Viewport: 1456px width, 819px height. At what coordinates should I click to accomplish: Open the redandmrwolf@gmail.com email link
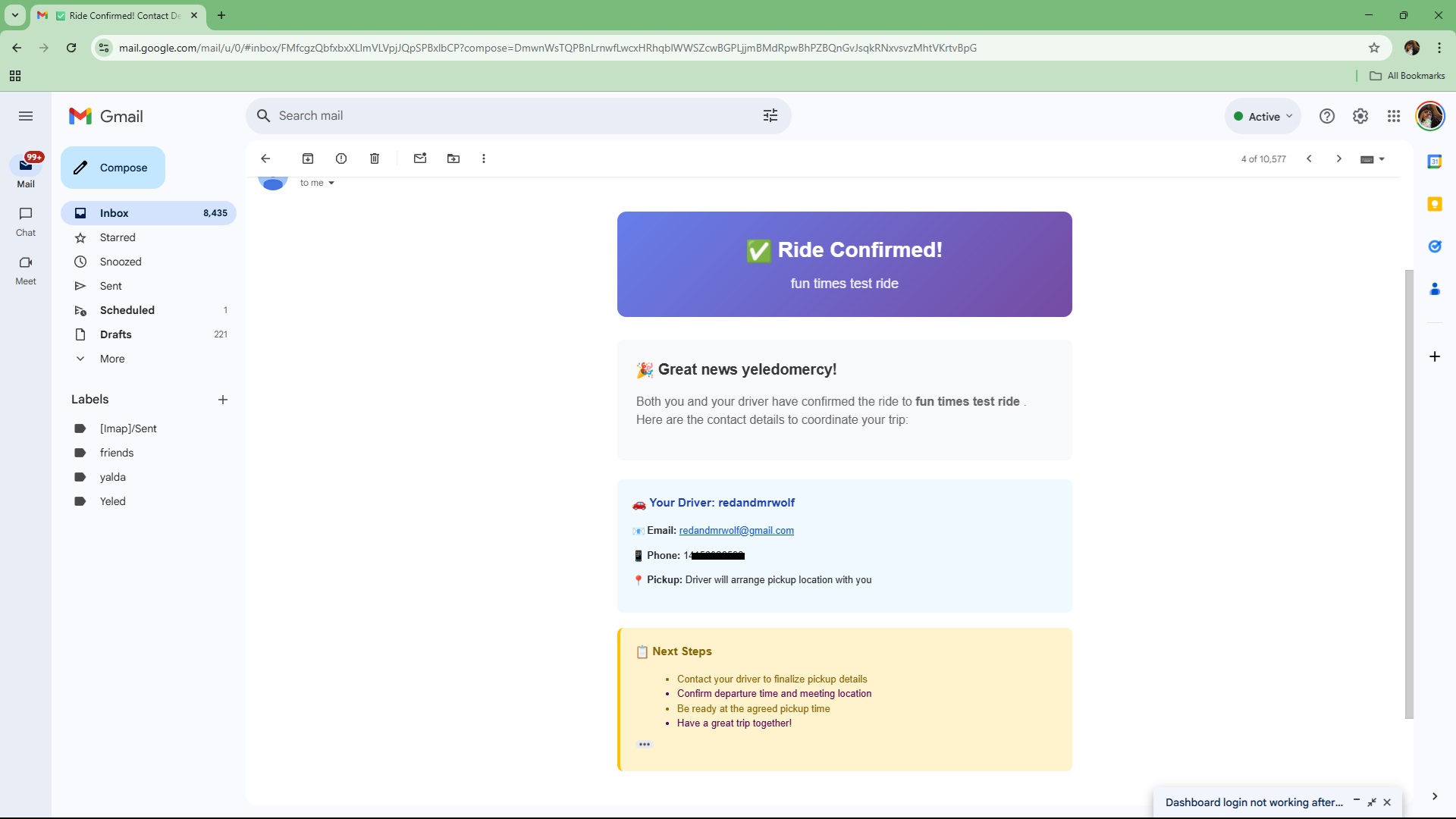pyautogui.click(x=736, y=531)
